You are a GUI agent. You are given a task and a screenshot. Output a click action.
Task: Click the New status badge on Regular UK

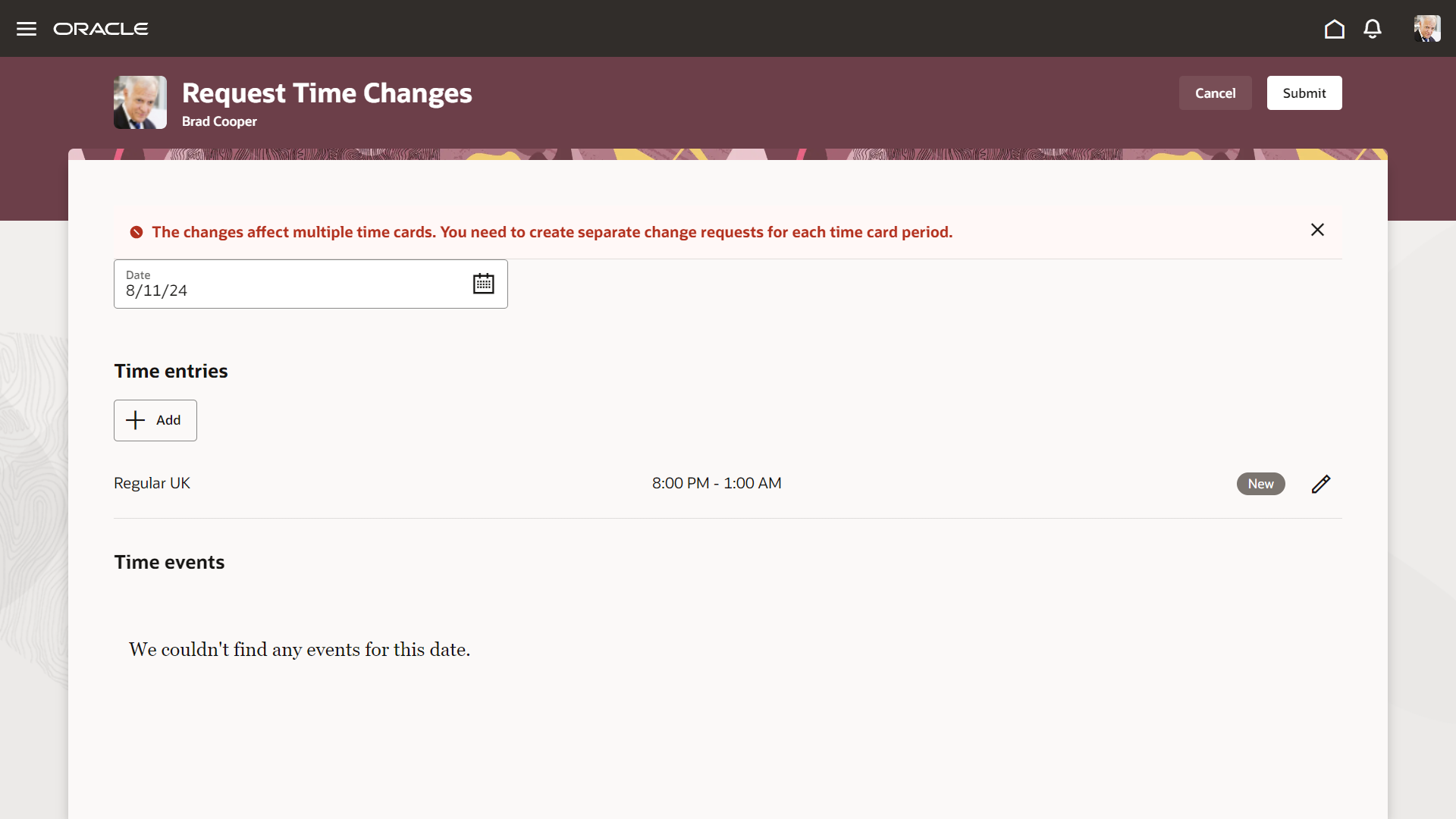pos(1260,484)
